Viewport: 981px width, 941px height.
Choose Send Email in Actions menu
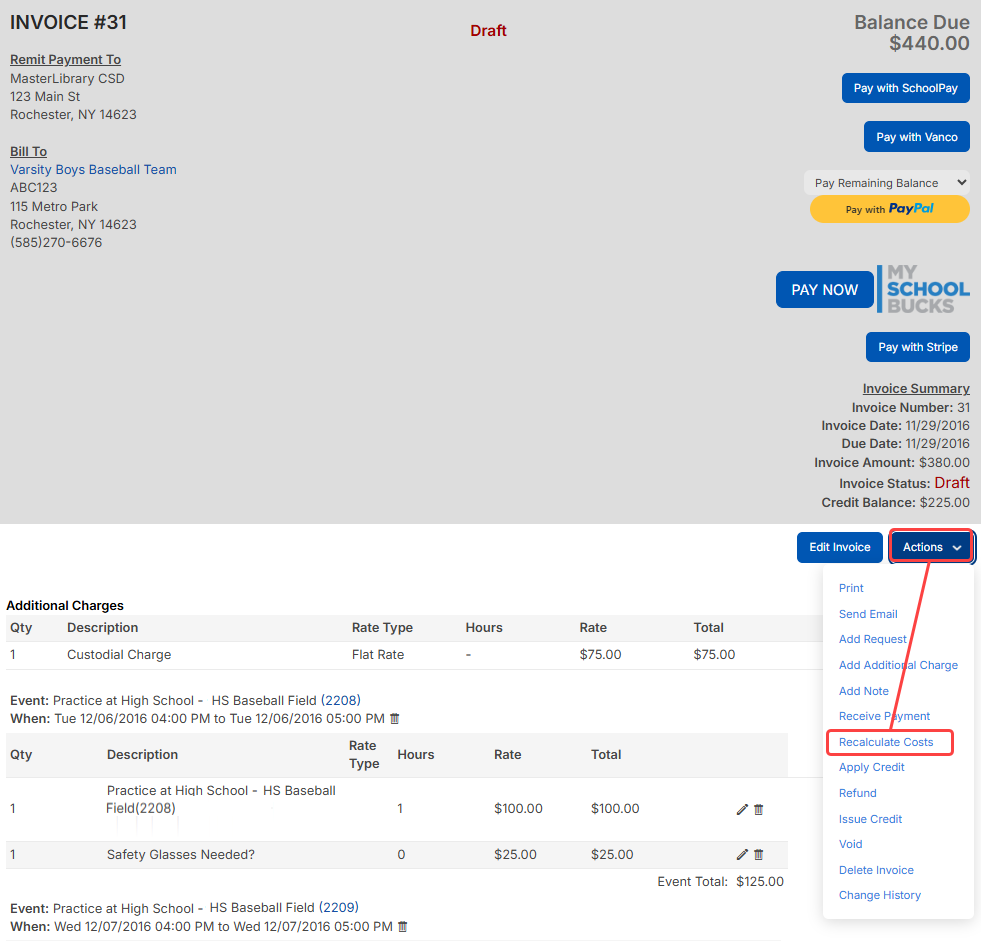click(868, 614)
